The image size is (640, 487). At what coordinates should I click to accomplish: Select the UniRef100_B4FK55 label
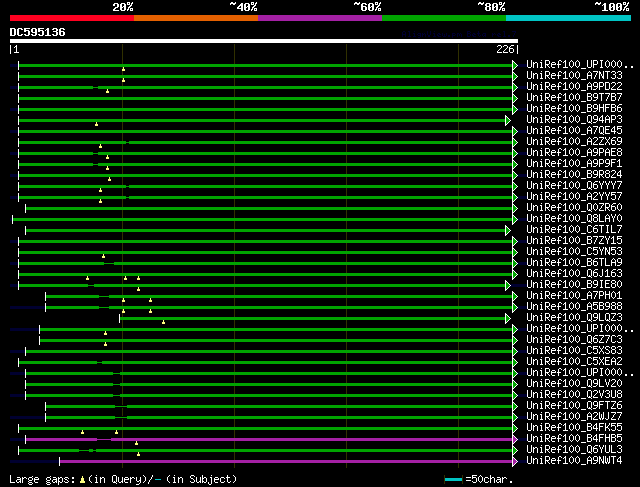pyautogui.click(x=574, y=428)
